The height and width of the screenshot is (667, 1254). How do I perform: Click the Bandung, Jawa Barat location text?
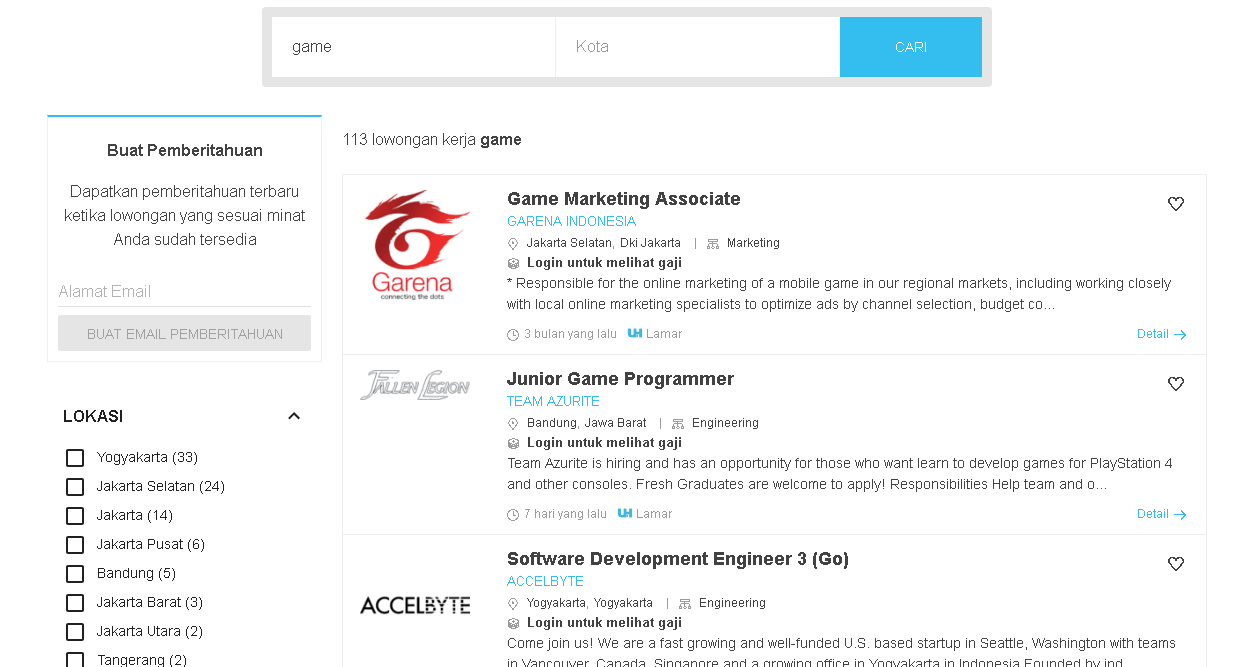587,423
